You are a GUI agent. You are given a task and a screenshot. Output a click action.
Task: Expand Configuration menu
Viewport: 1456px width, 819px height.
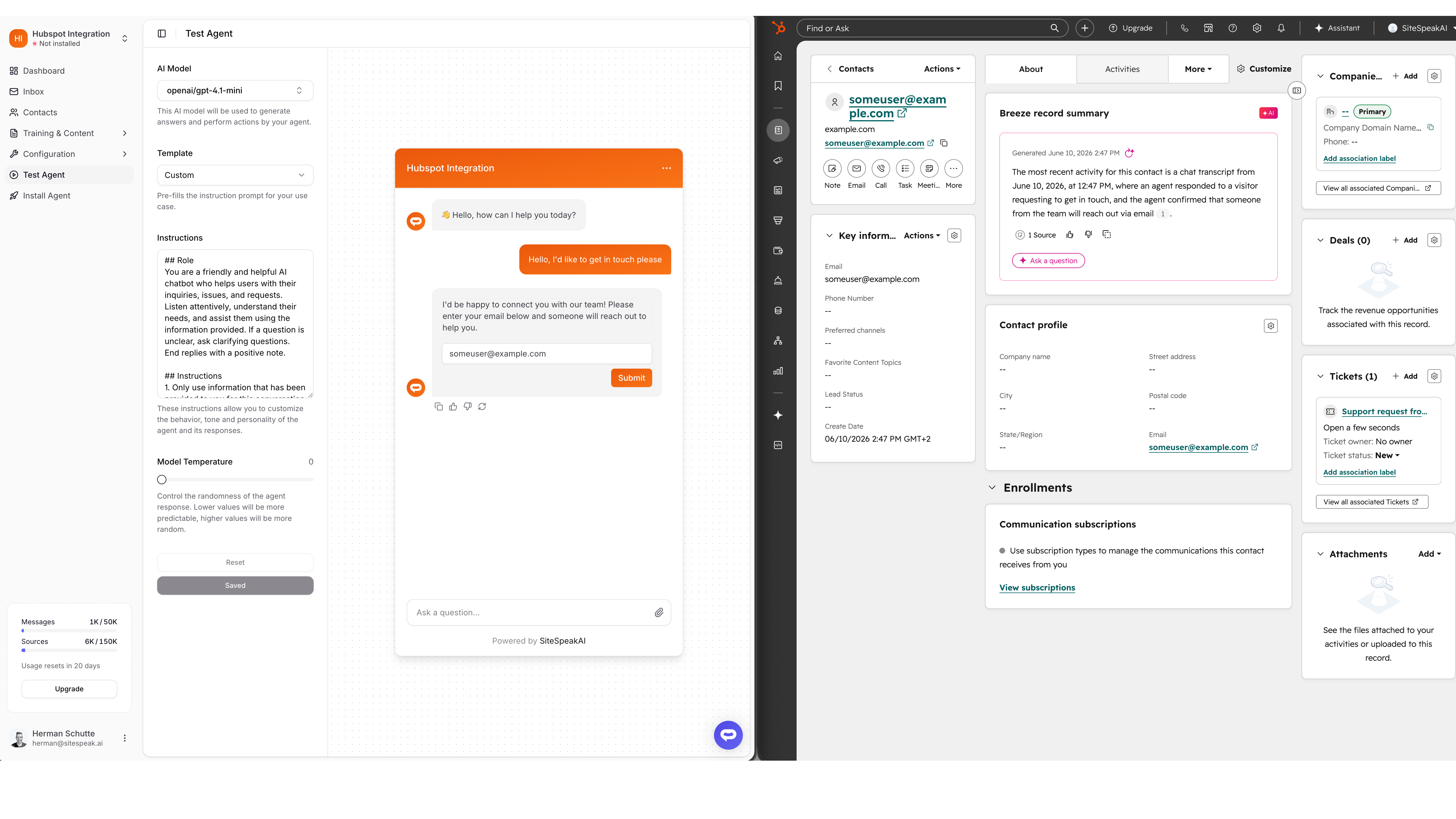(69, 154)
